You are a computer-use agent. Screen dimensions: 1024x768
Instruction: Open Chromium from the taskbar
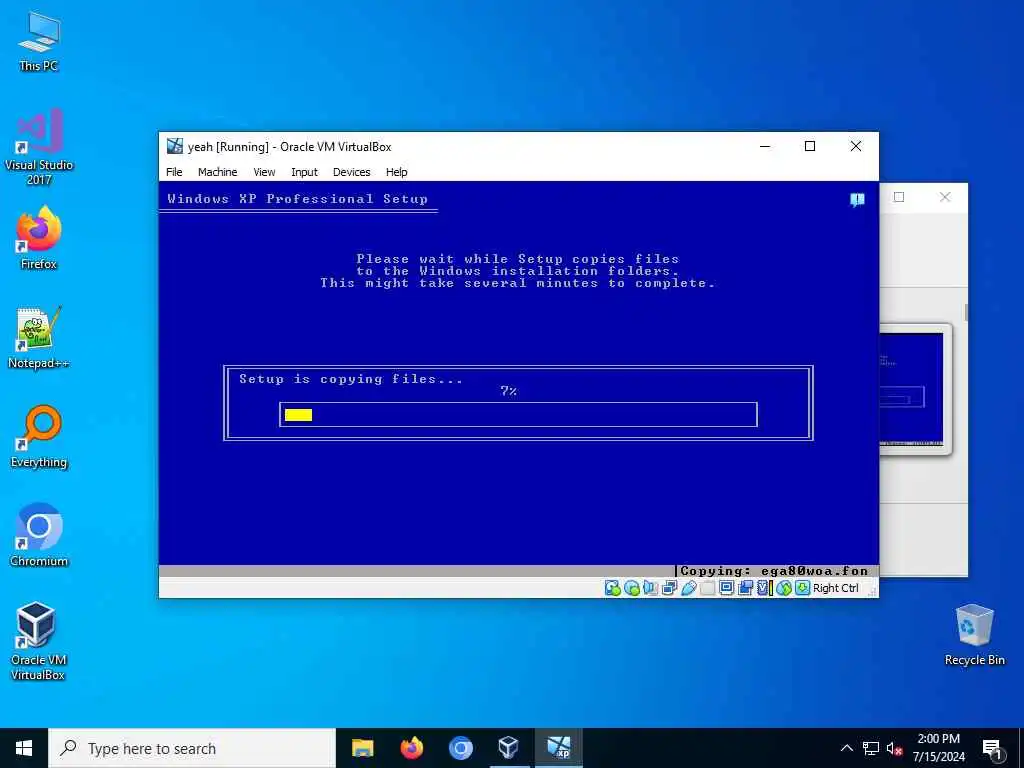click(460, 748)
